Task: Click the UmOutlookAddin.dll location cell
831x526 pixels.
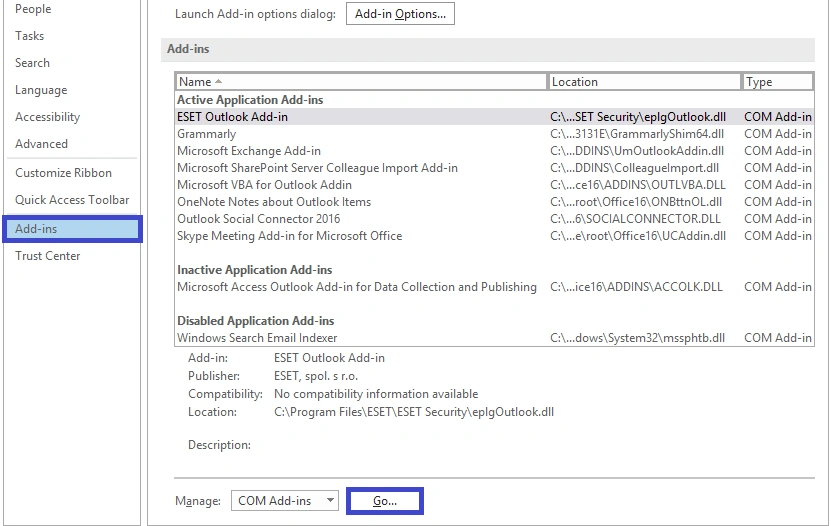Action: [x=637, y=151]
